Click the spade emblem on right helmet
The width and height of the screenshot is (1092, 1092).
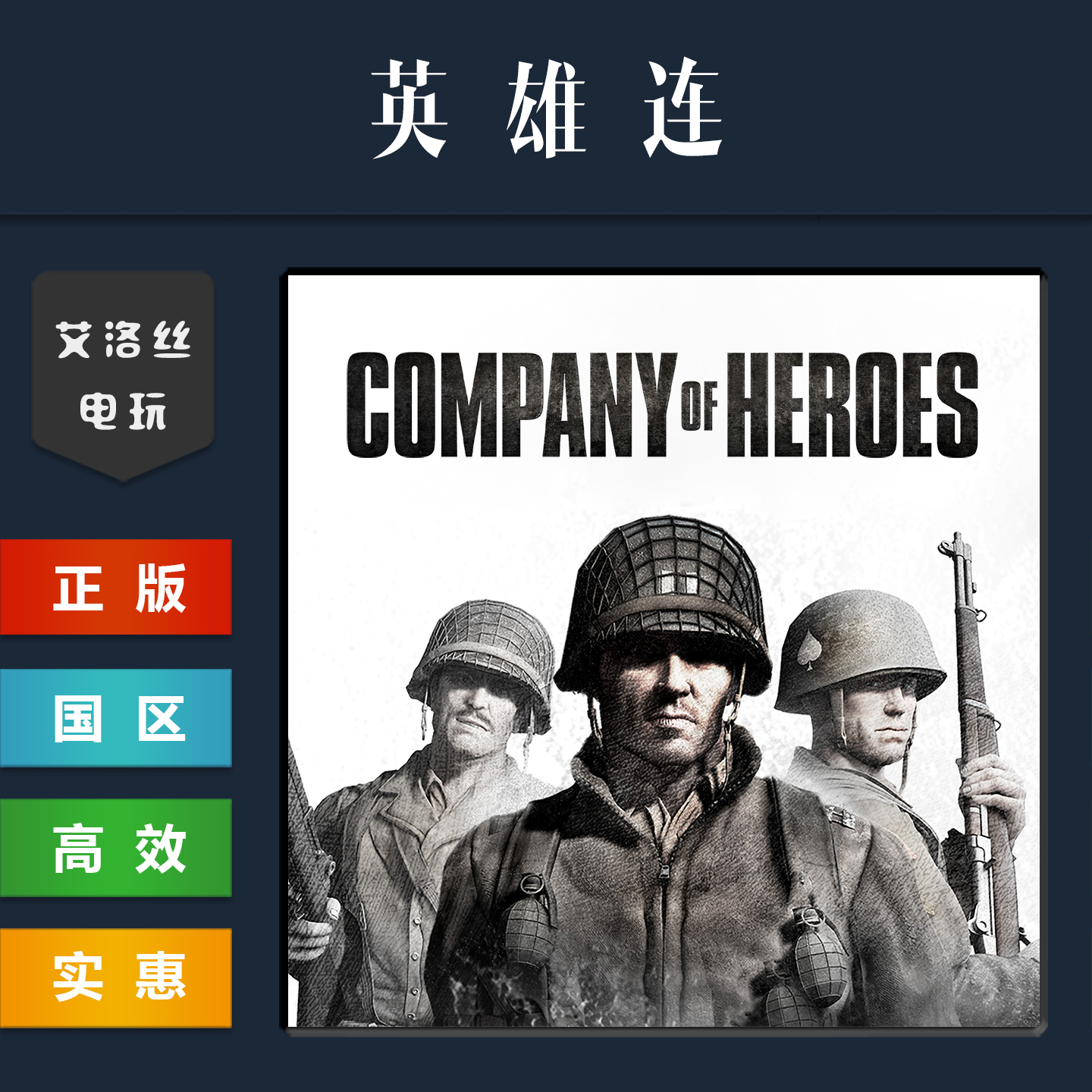810,650
